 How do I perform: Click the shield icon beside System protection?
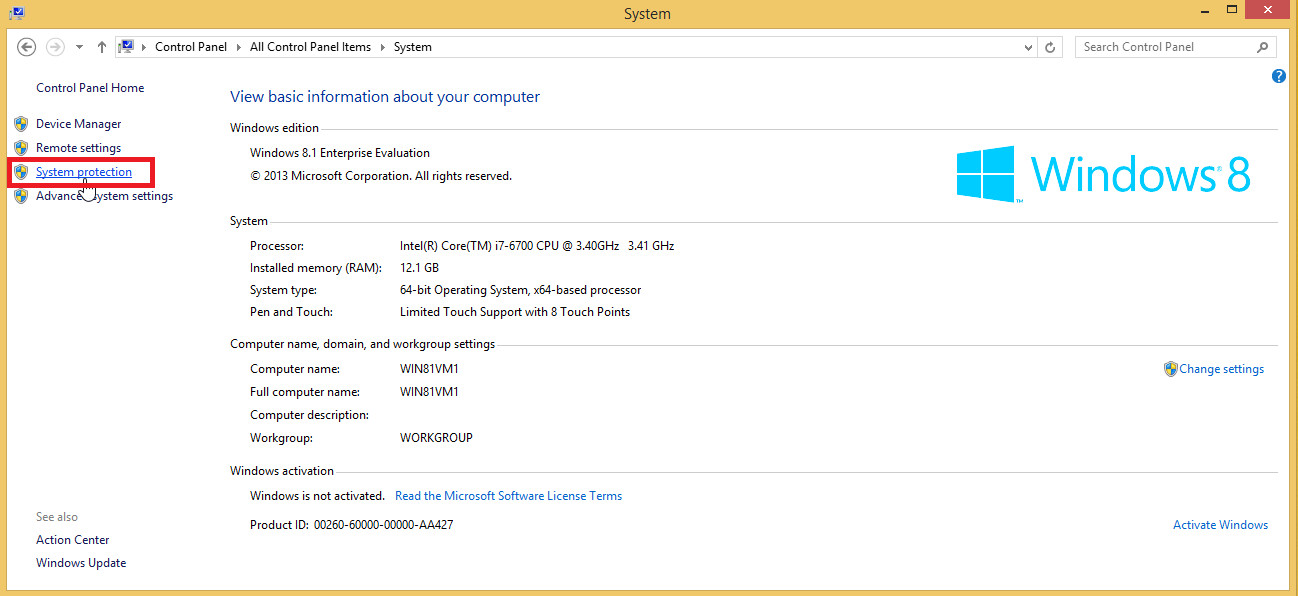[21, 172]
